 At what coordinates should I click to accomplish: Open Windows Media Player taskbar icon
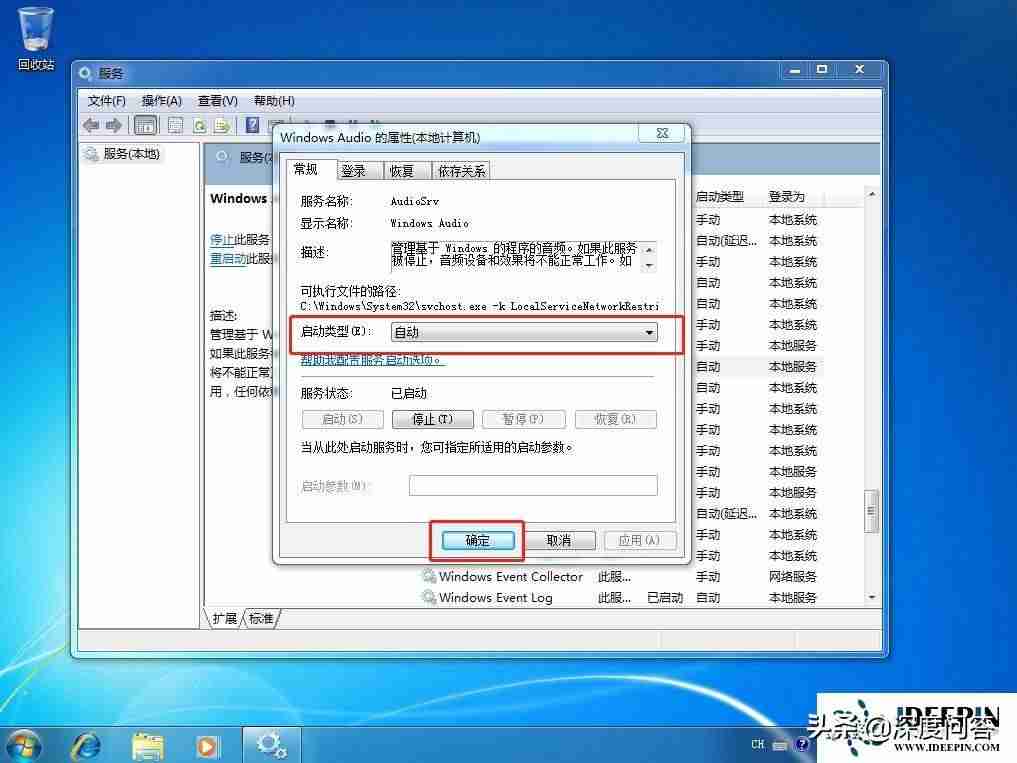pos(208,746)
